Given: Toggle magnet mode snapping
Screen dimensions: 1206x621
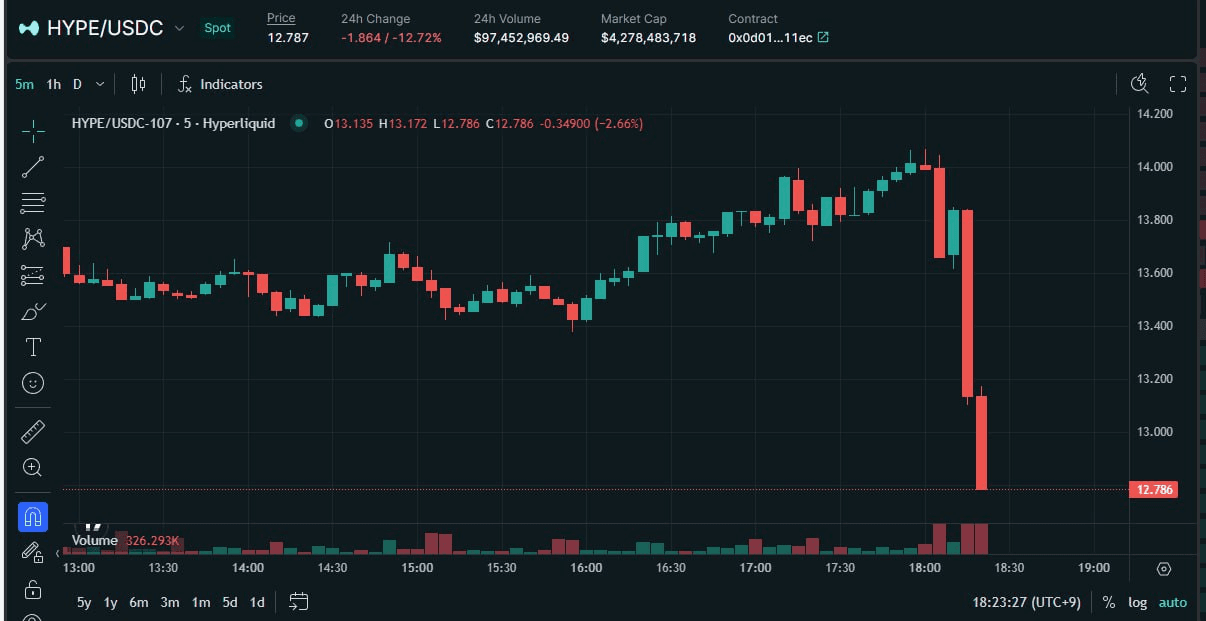Looking at the screenshot, I should (33, 516).
